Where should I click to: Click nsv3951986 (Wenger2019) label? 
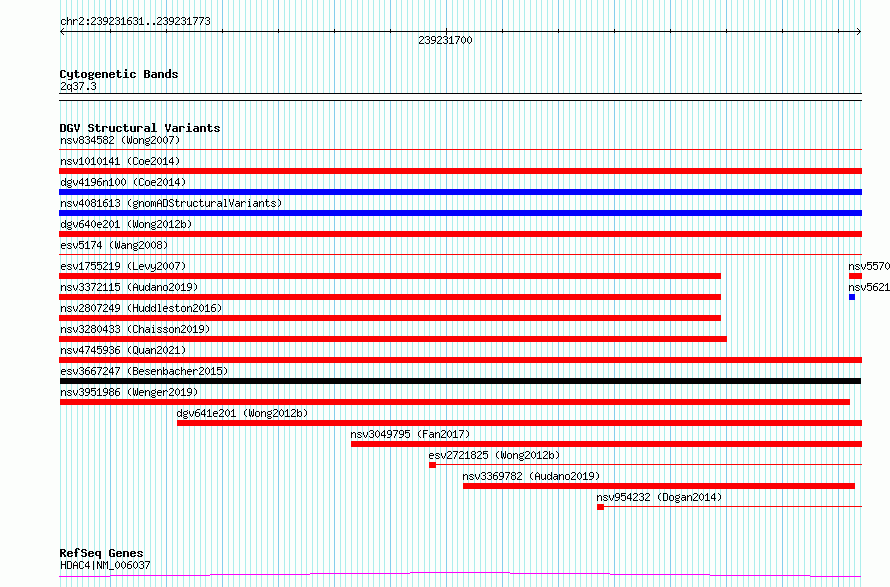(129, 392)
